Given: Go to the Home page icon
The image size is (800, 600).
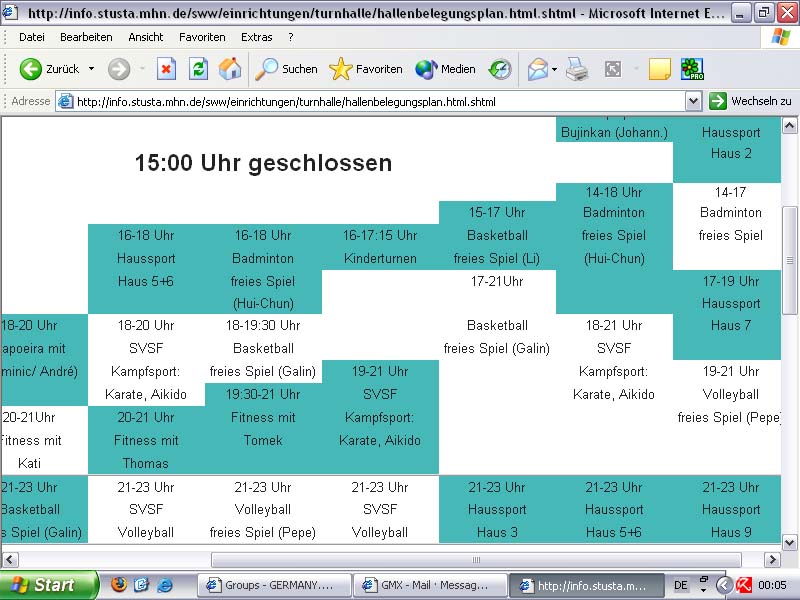Looking at the screenshot, I should [230, 69].
